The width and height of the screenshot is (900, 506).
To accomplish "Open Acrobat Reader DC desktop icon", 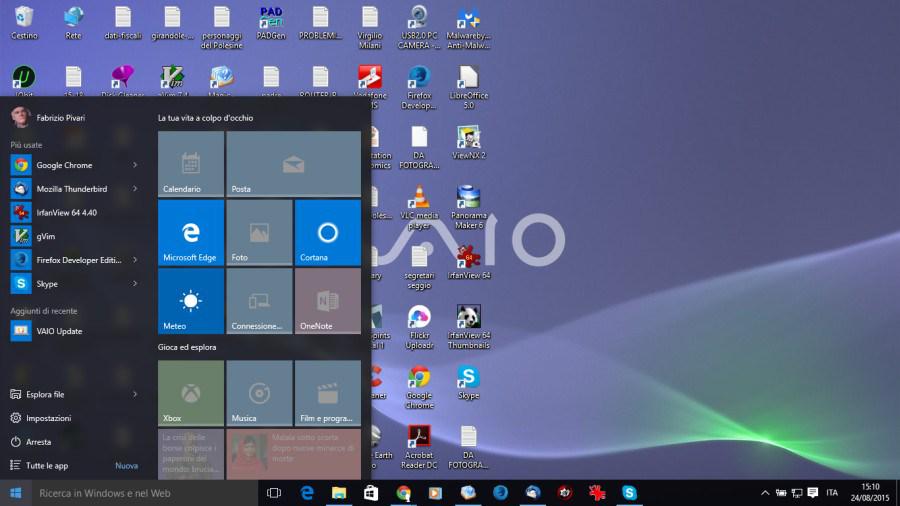I will 419,447.
